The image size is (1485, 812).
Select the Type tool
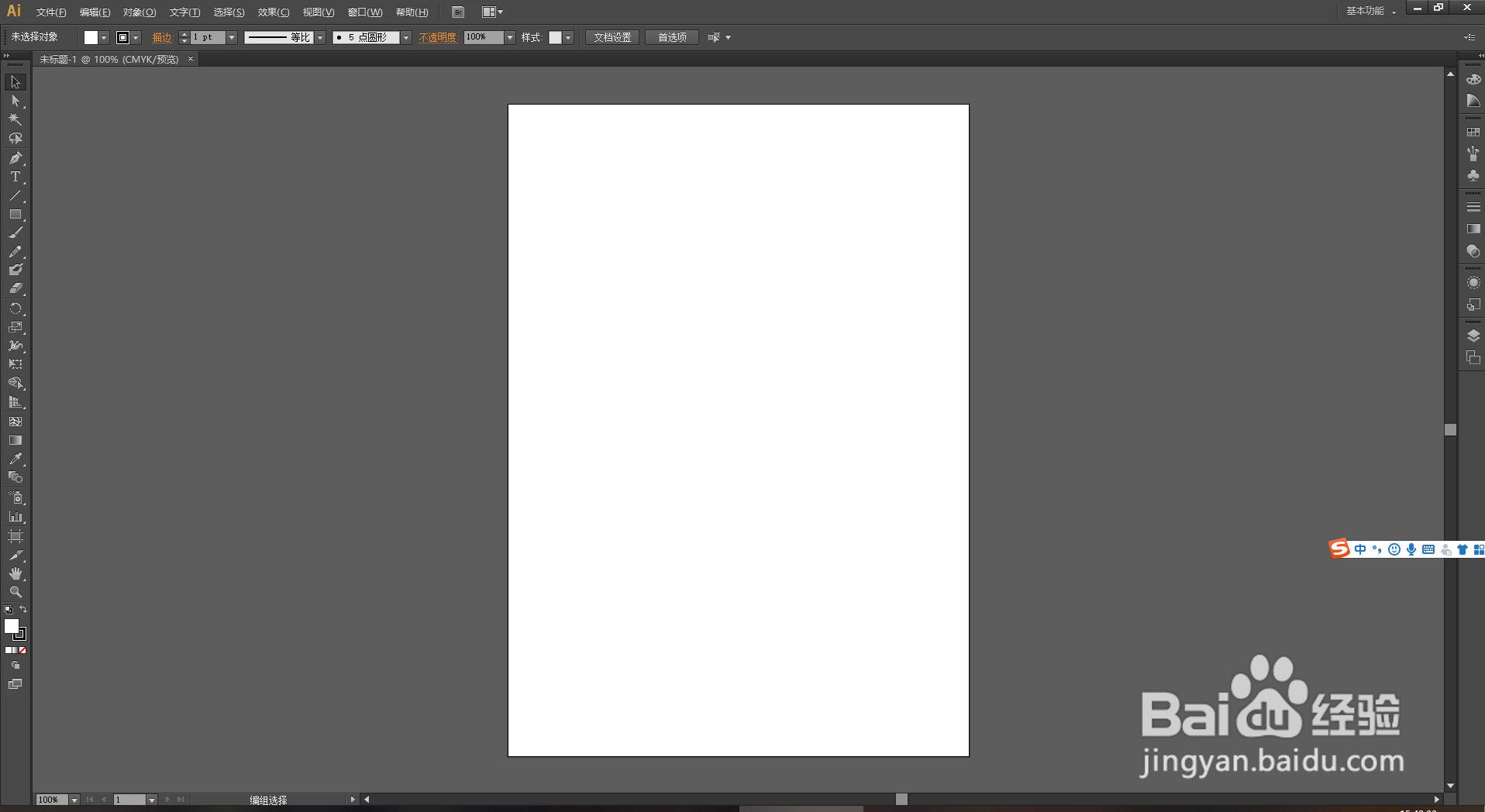coord(16,177)
